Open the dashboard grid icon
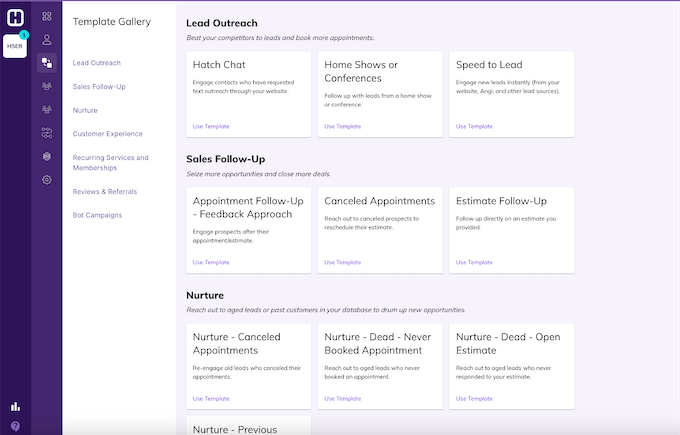This screenshot has height=435, width=680. (x=47, y=16)
